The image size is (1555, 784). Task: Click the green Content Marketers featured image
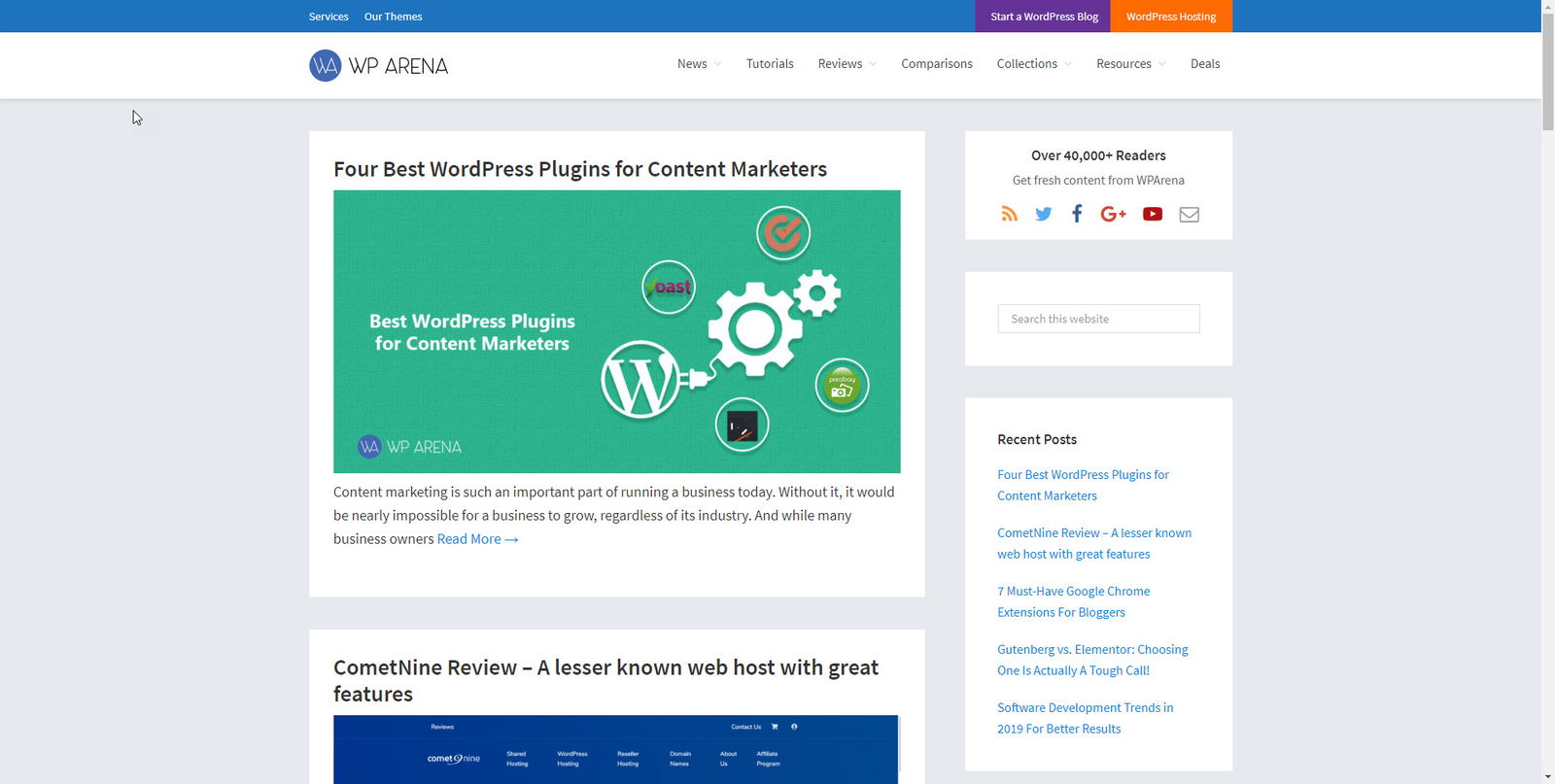click(616, 331)
